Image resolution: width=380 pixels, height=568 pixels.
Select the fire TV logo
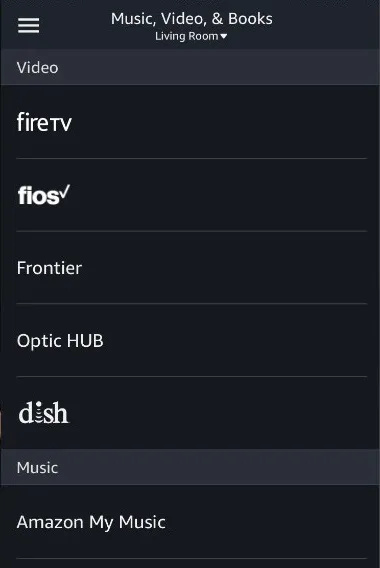44,122
